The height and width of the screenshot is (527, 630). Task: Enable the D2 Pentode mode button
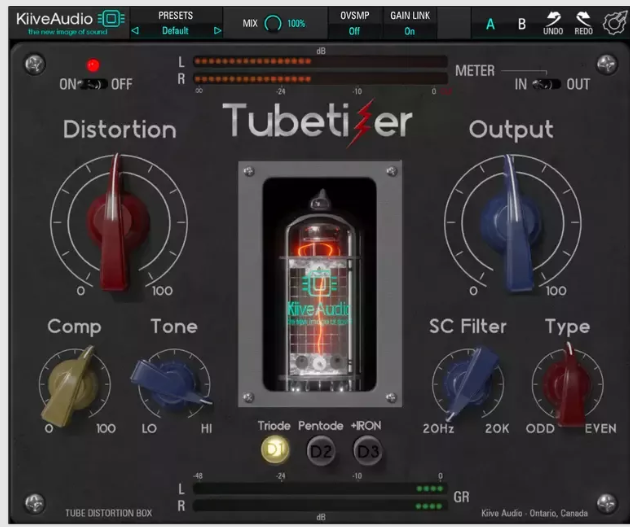point(321,451)
